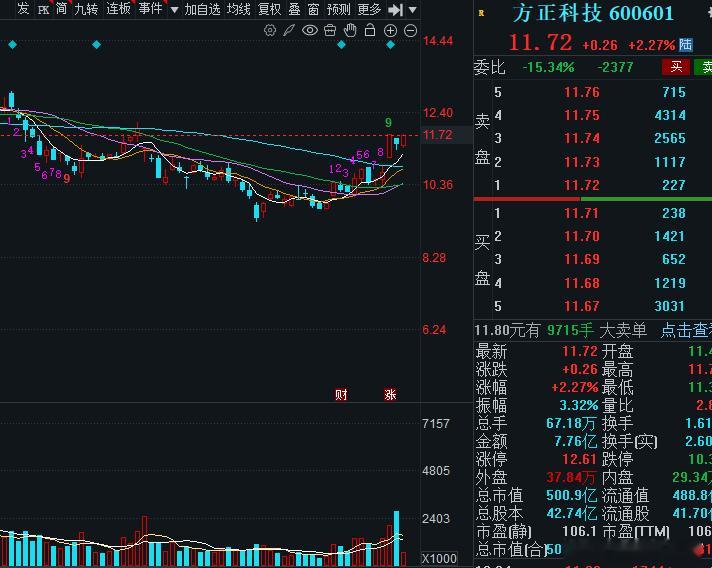Select sell level 4 price 11.75

(582, 115)
